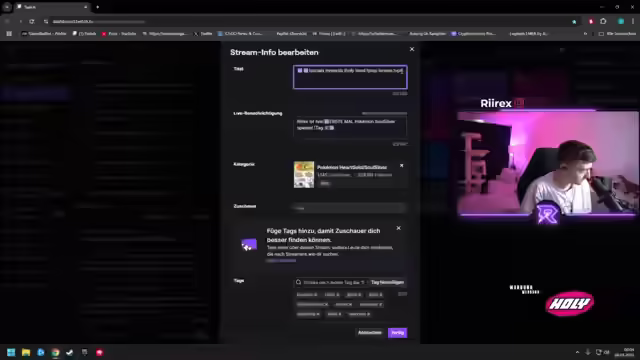Click the Fertig button

398,333
